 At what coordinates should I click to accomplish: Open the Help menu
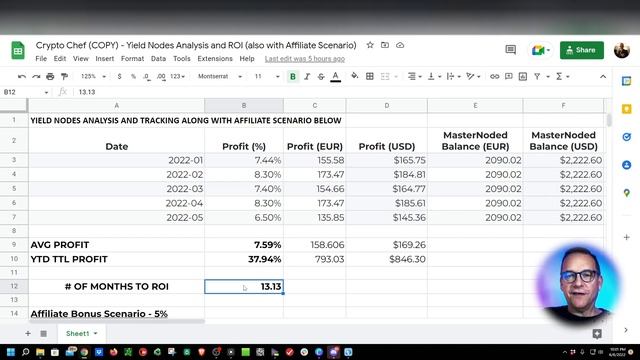247,59
